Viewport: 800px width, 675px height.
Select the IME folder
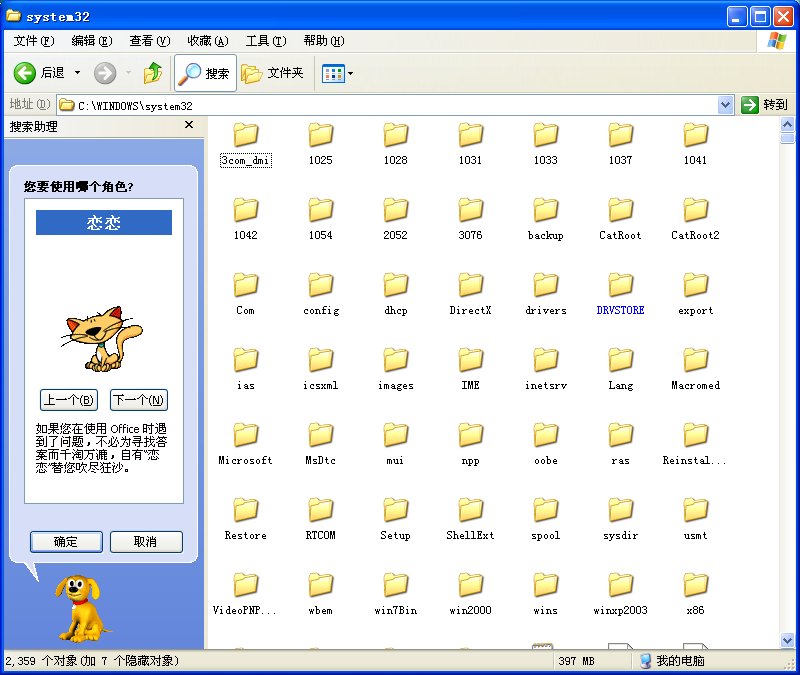point(470,370)
